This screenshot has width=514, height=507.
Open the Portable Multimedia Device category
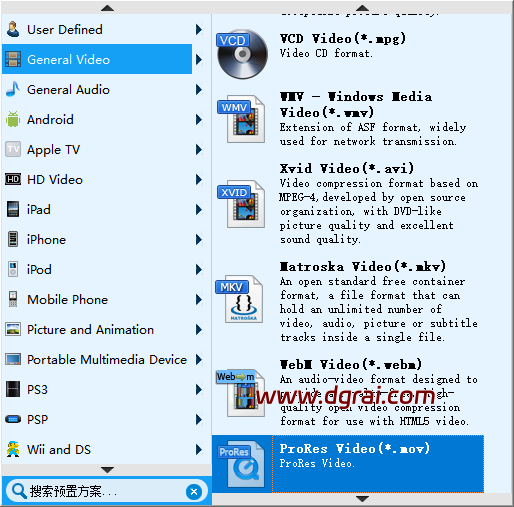97,359
